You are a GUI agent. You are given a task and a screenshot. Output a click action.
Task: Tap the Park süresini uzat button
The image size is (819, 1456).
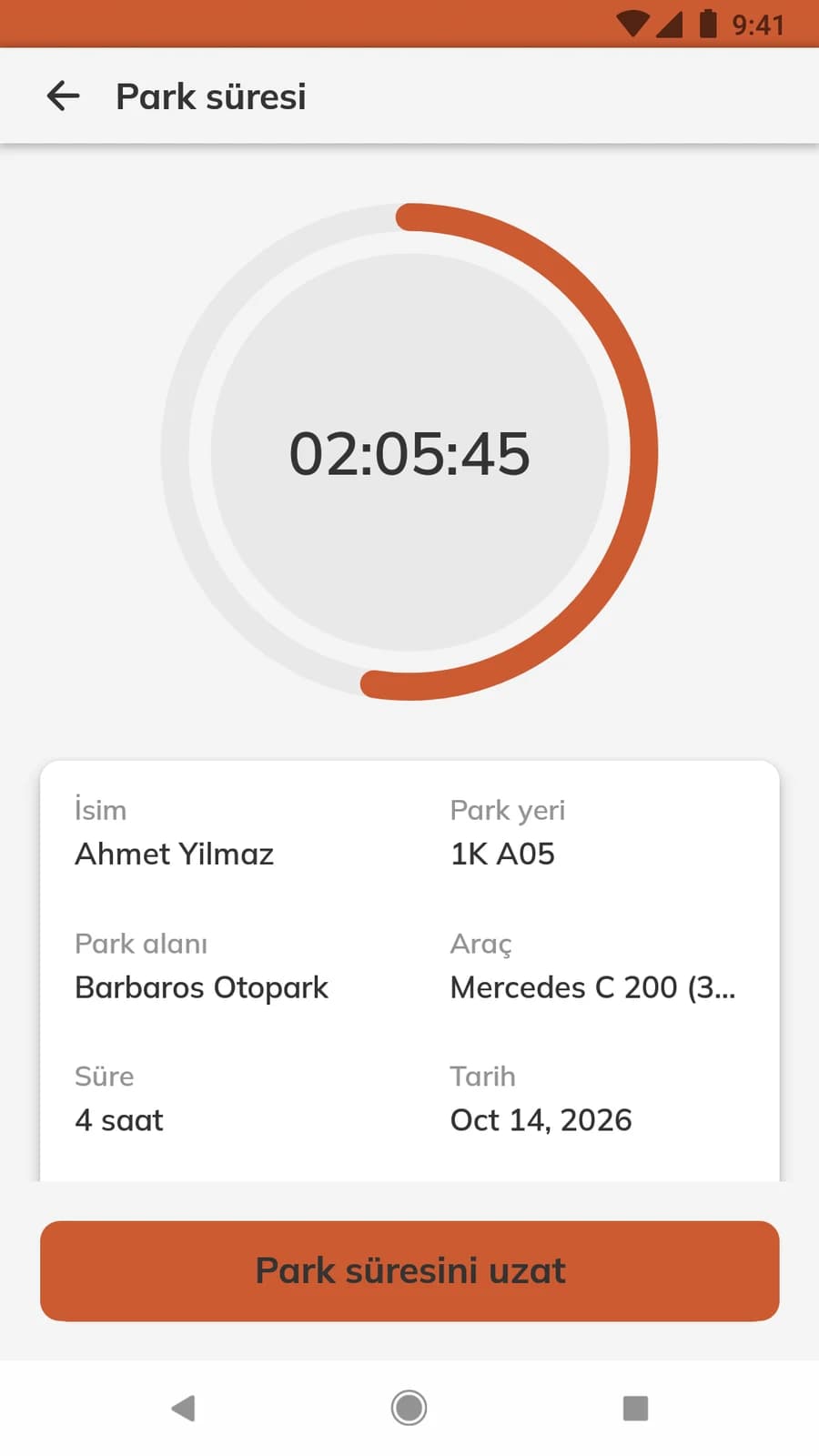409,1270
